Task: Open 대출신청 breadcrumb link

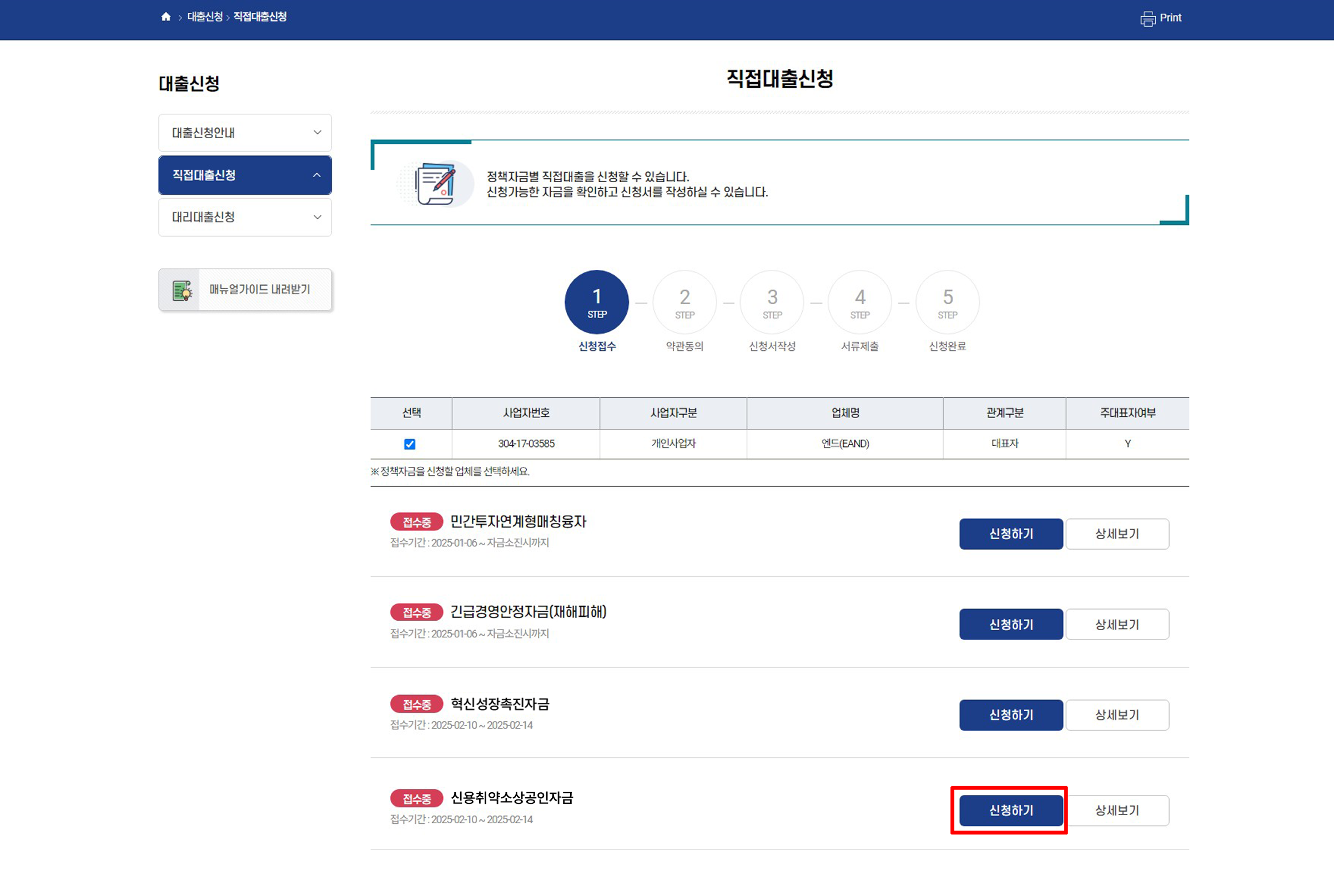Action: pyautogui.click(x=204, y=17)
